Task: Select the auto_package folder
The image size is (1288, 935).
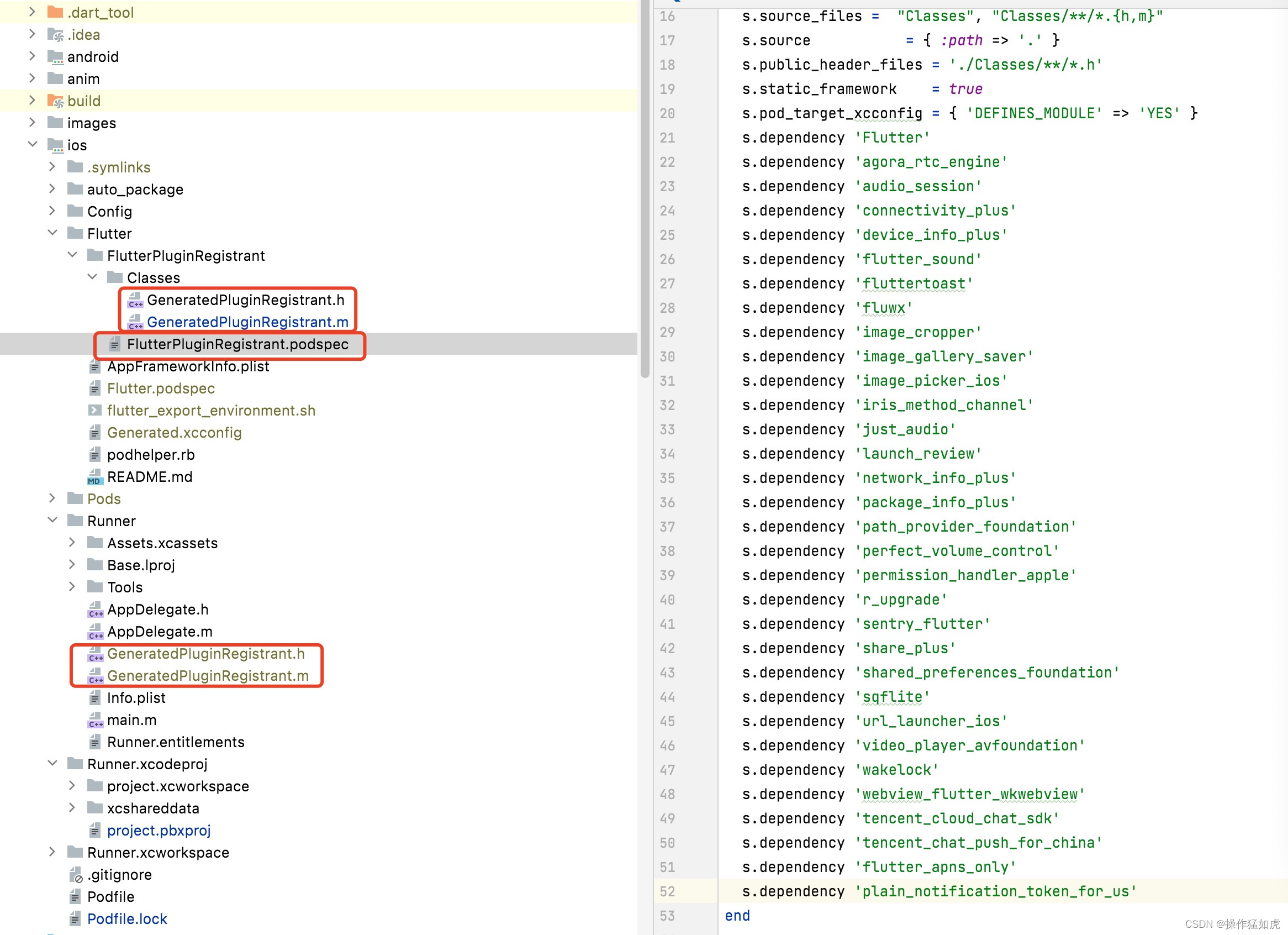Action: tap(135, 190)
